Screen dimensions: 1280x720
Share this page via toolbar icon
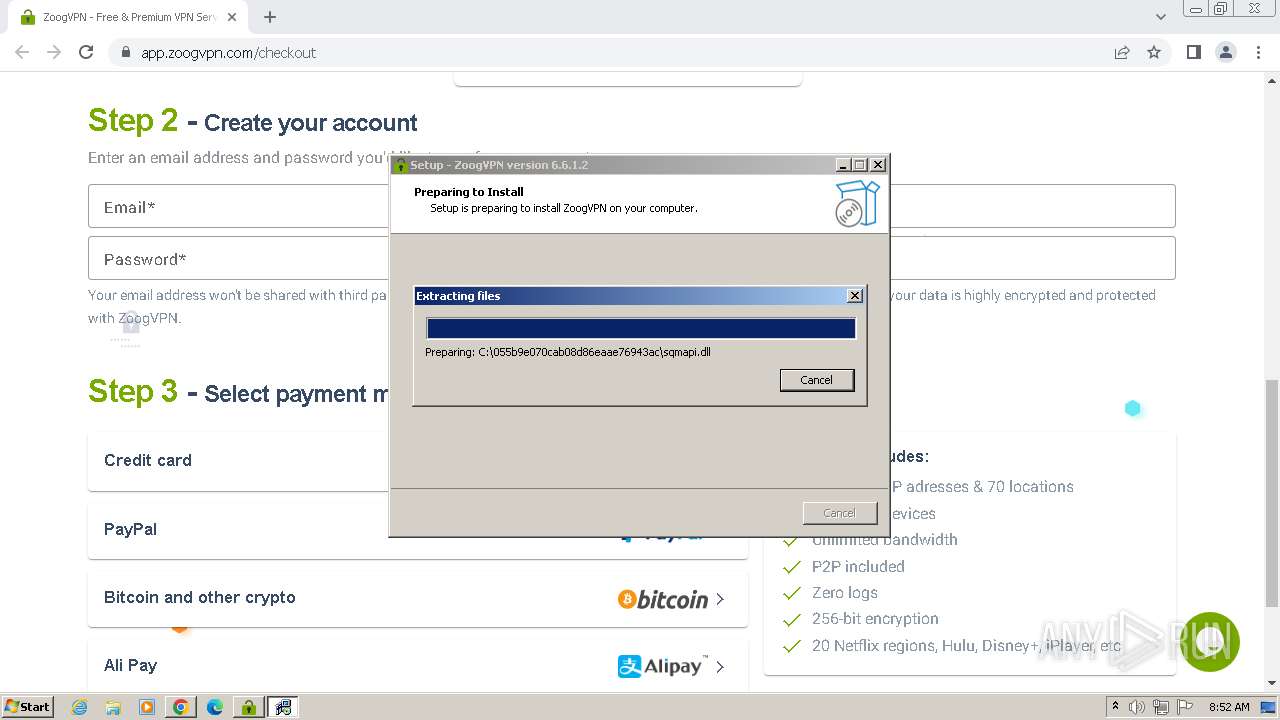(1122, 52)
